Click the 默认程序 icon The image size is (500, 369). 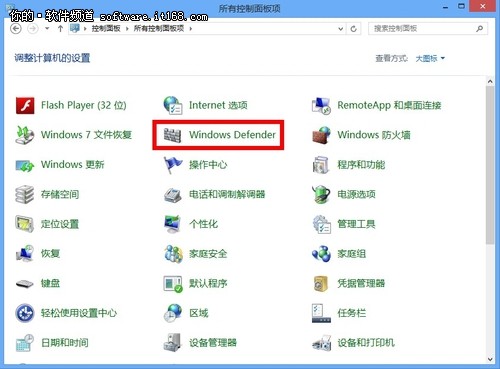click(x=173, y=284)
